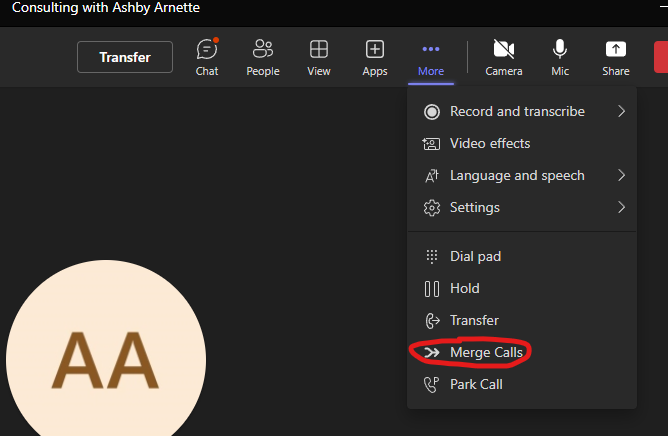This screenshot has height=436, width=668.
Task: Select Merge Calls
Action: (x=522, y=352)
